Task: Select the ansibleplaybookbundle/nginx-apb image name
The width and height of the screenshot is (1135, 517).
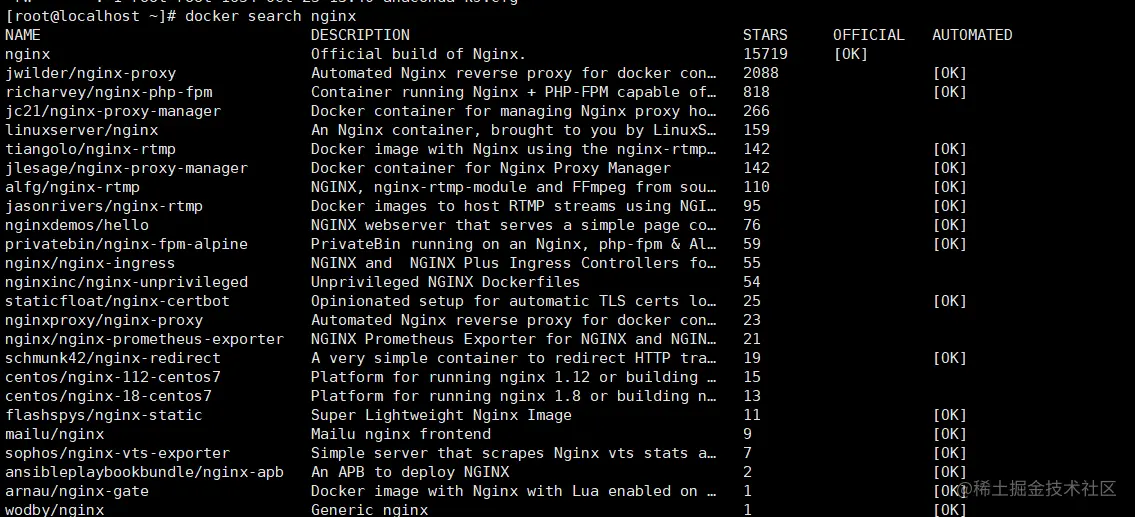Action: [144, 472]
